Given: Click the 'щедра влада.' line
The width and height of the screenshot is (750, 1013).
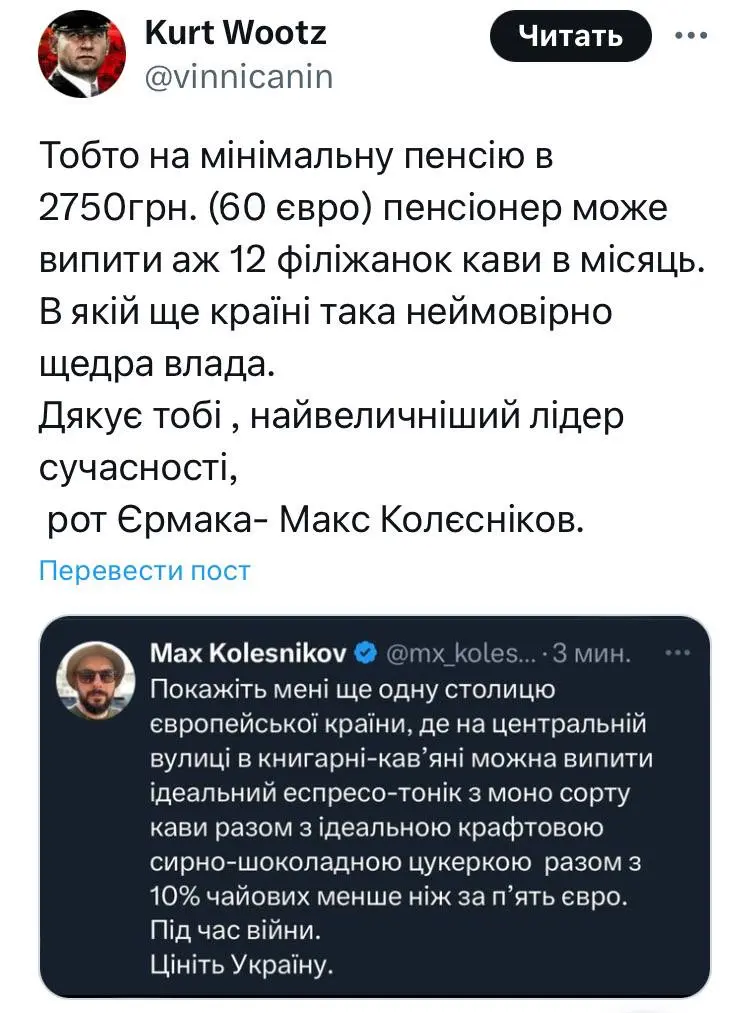Looking at the screenshot, I should (155, 365).
